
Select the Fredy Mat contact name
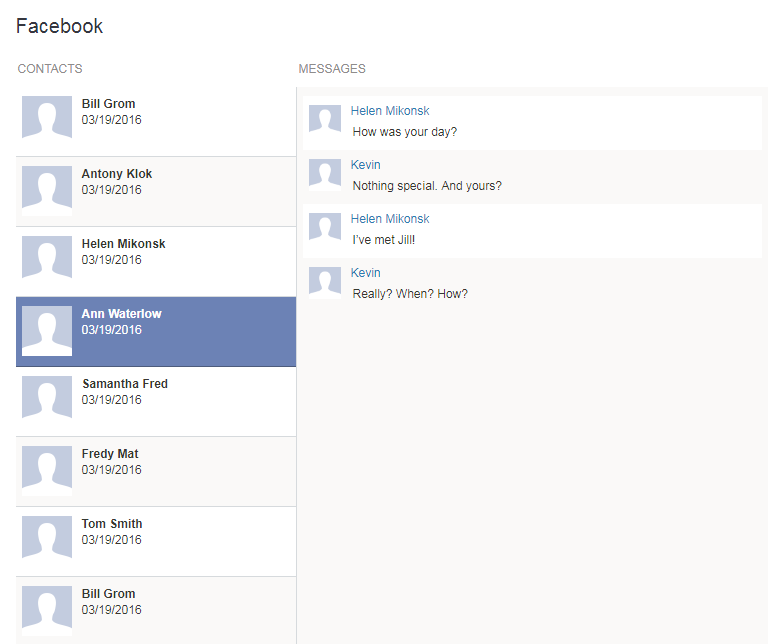pyautogui.click(x=110, y=454)
